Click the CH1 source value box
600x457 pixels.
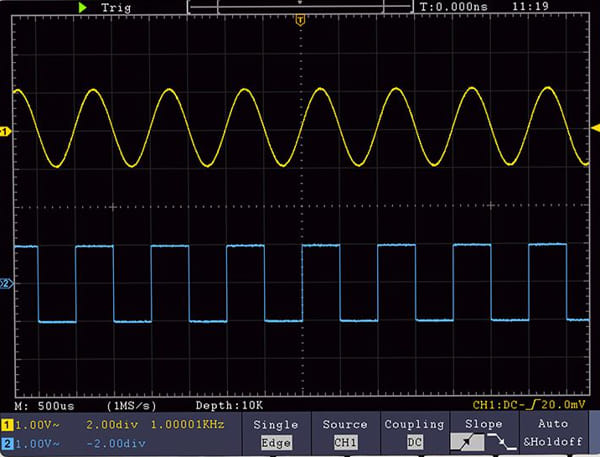(346, 442)
